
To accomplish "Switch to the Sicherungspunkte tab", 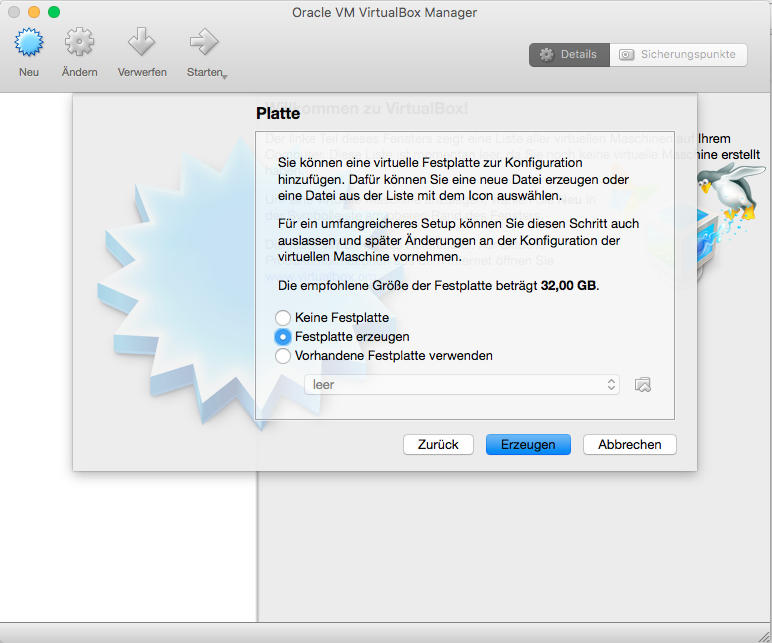I will coord(678,55).
